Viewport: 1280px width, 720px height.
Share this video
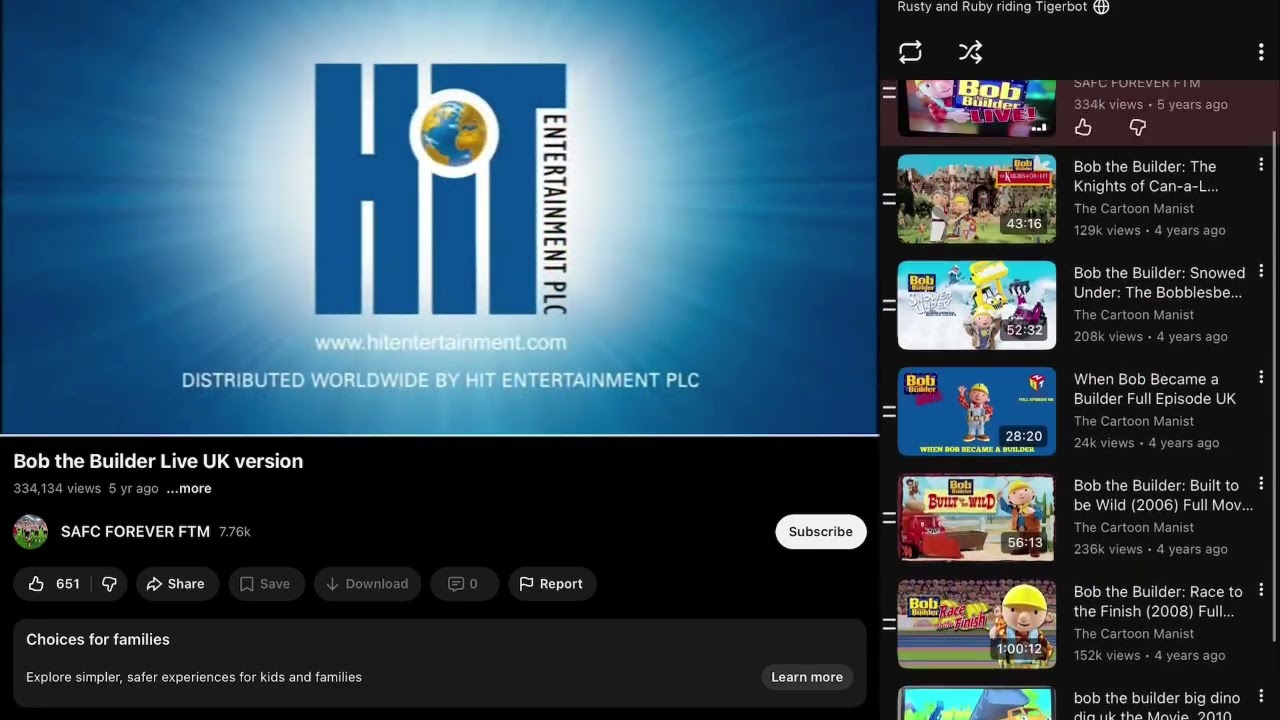[176, 584]
